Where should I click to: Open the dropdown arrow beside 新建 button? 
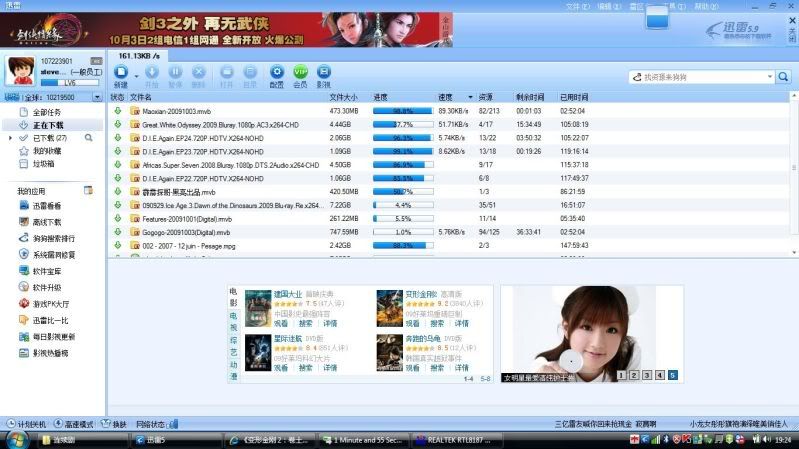(x=135, y=72)
